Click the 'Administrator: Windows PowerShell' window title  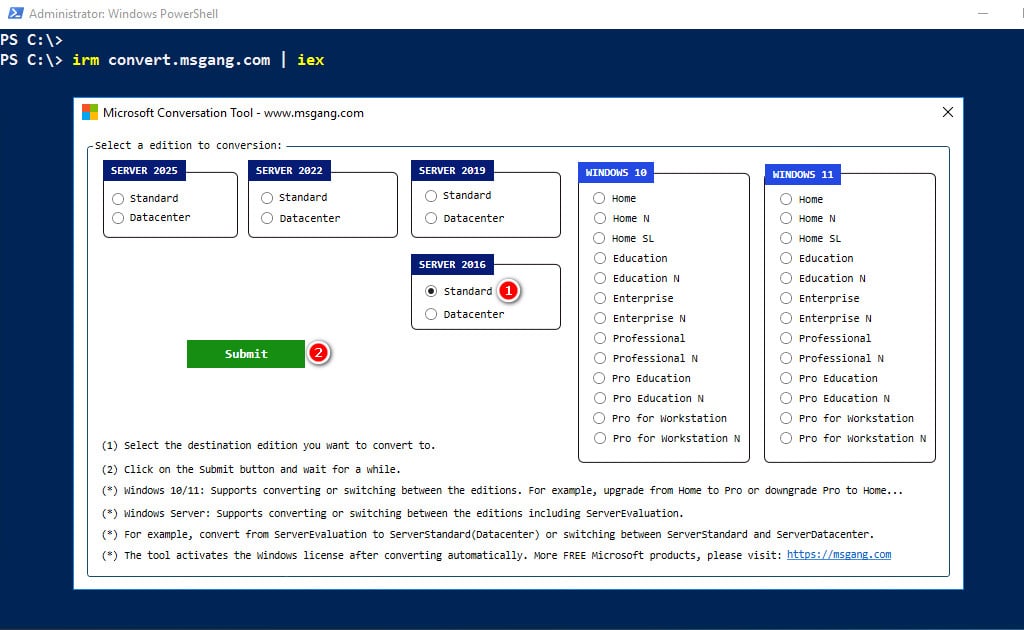point(123,14)
